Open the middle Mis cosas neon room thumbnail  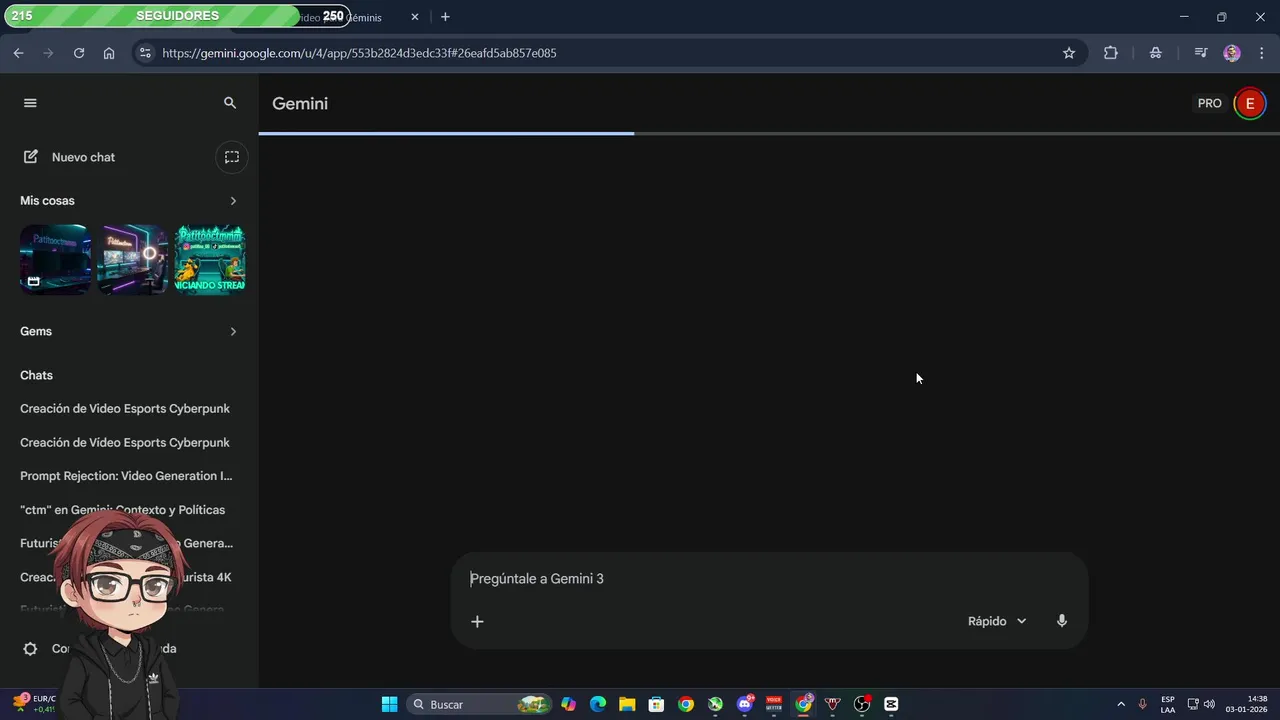pos(132,259)
